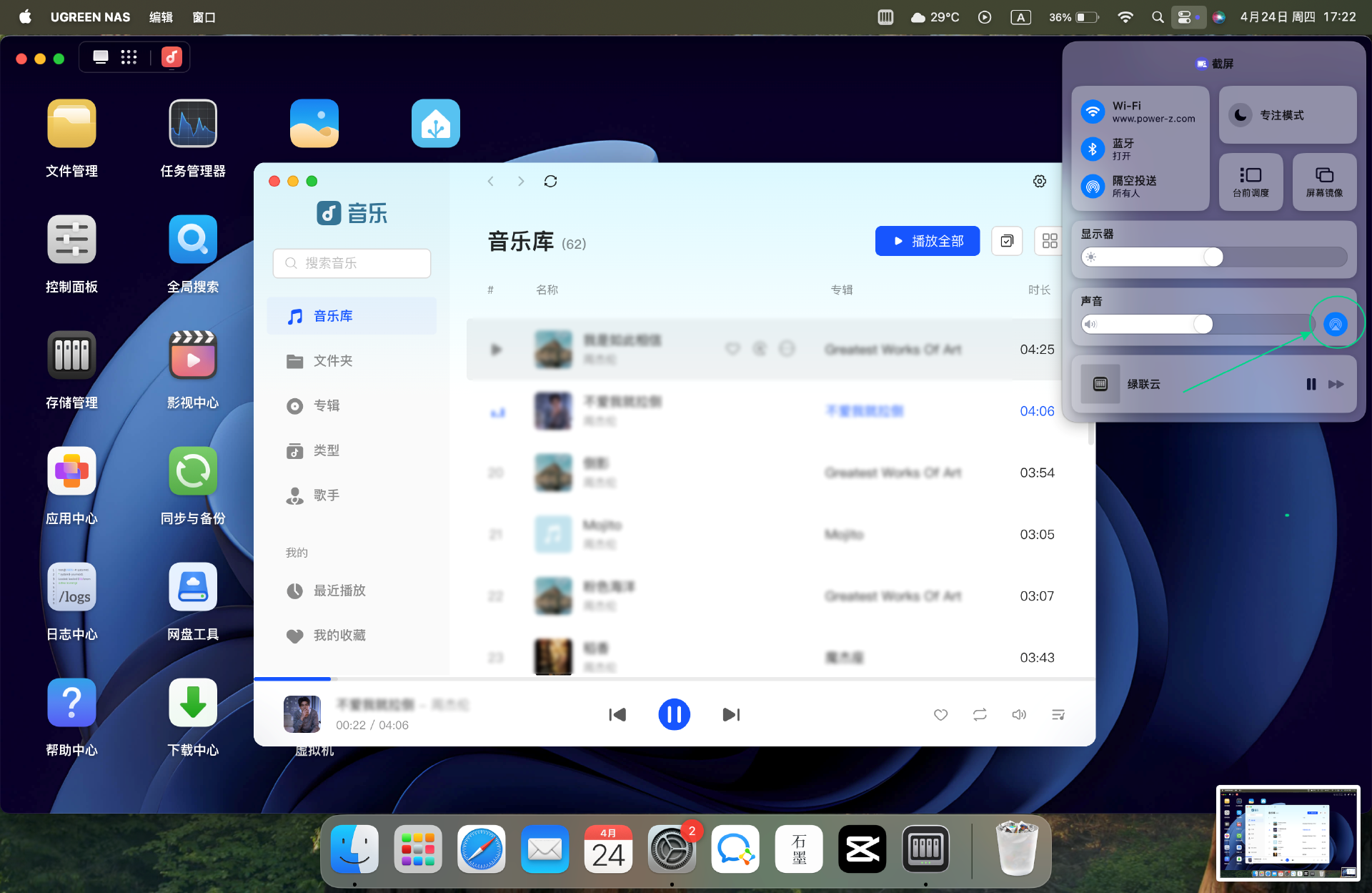Screen dimensions: 1372x893
Task: Open the photo album desktop icon
Action: coord(314,124)
